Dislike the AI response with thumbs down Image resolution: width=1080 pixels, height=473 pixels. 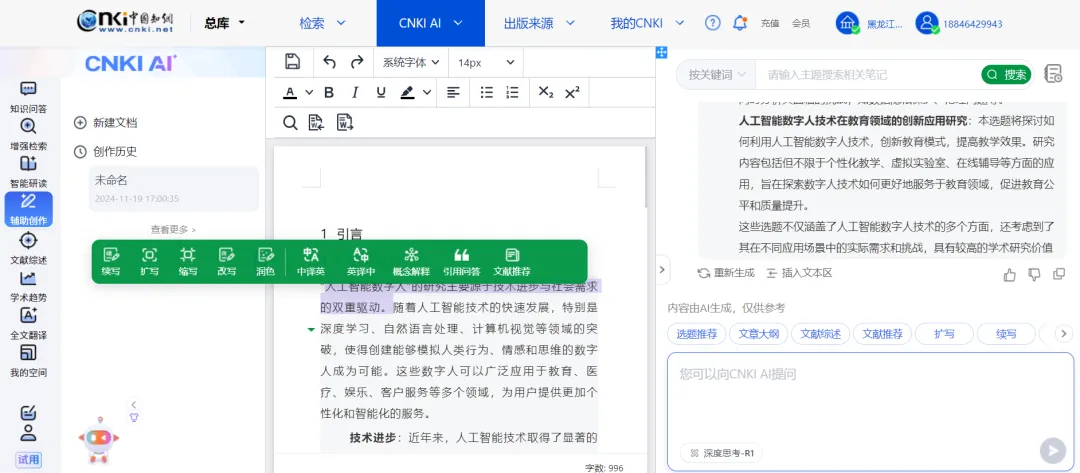pos(1034,275)
